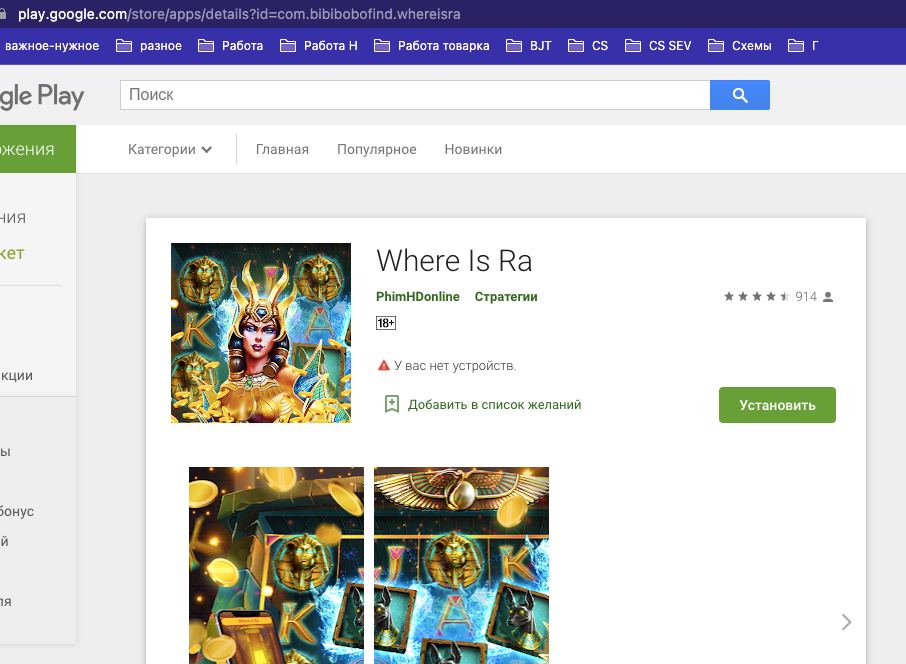Click the 18+ age rating badge

click(386, 323)
